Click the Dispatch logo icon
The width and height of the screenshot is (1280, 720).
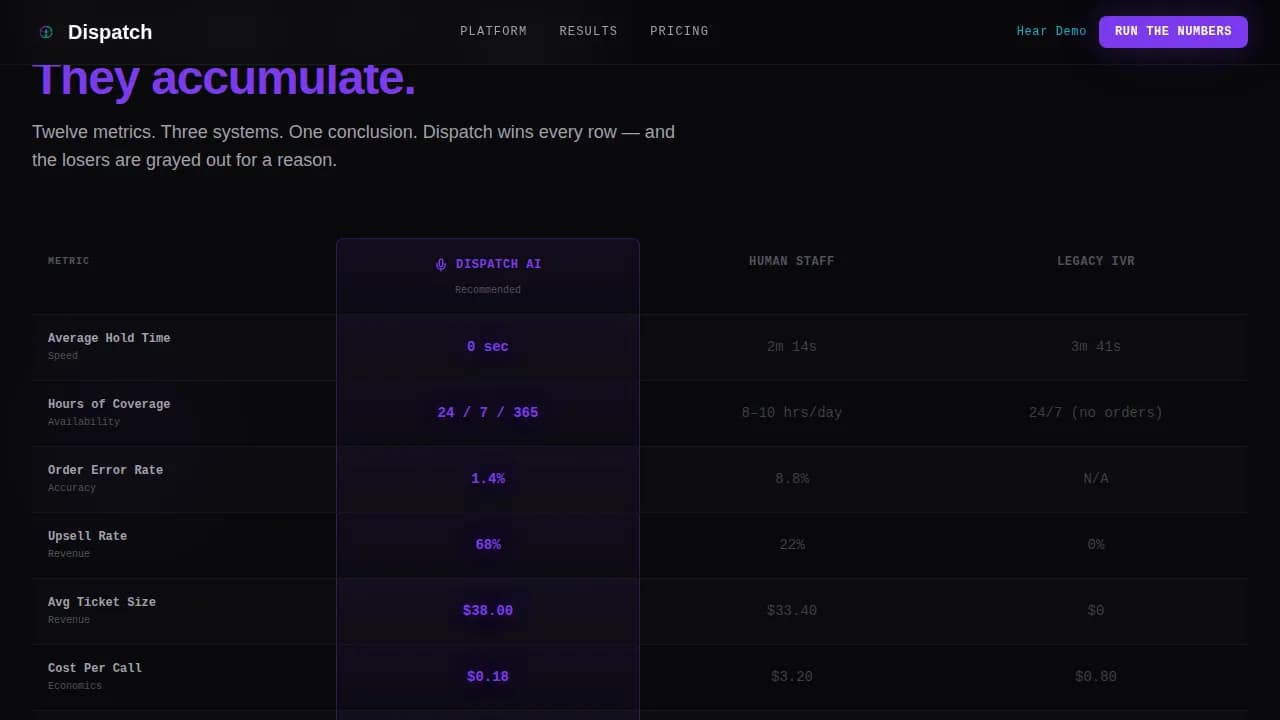click(46, 32)
